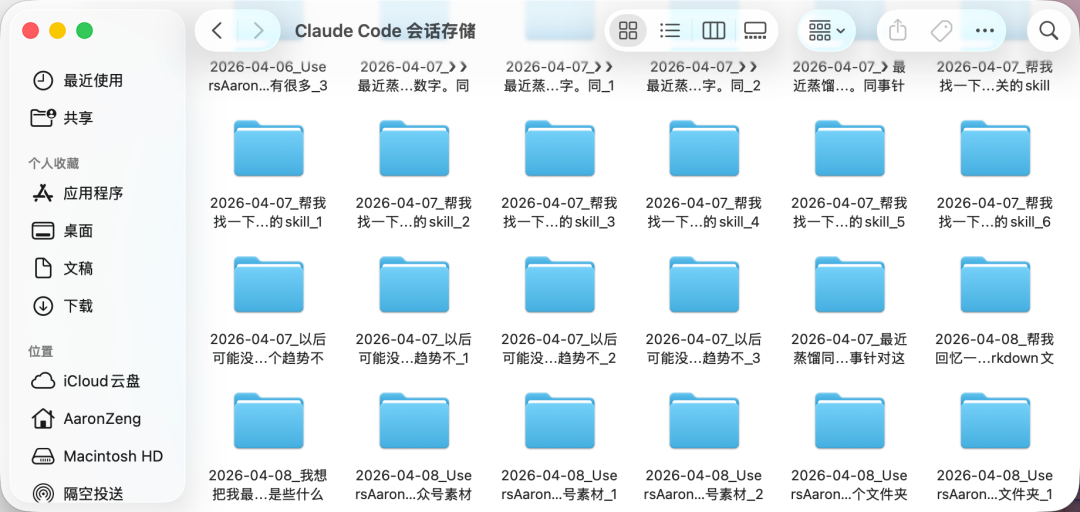Switch to gallery view

pos(755,31)
